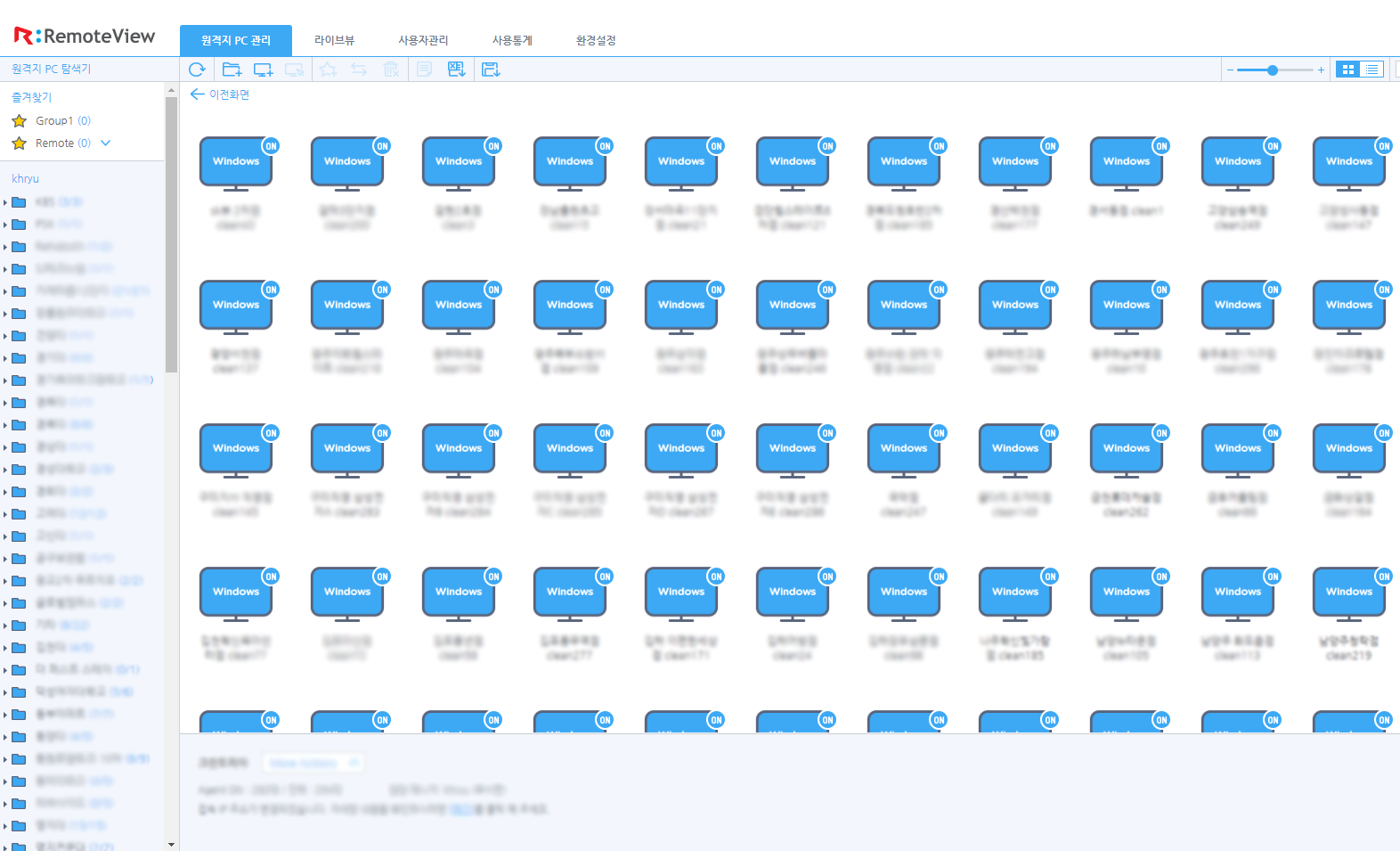Select the Windows PC labeled clean185
This screenshot has height=851, width=1400.
tap(1015, 615)
